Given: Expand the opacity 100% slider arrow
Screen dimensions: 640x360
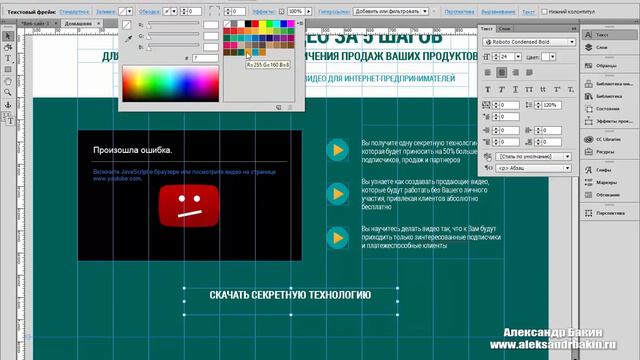Looking at the screenshot, I should point(309,11).
